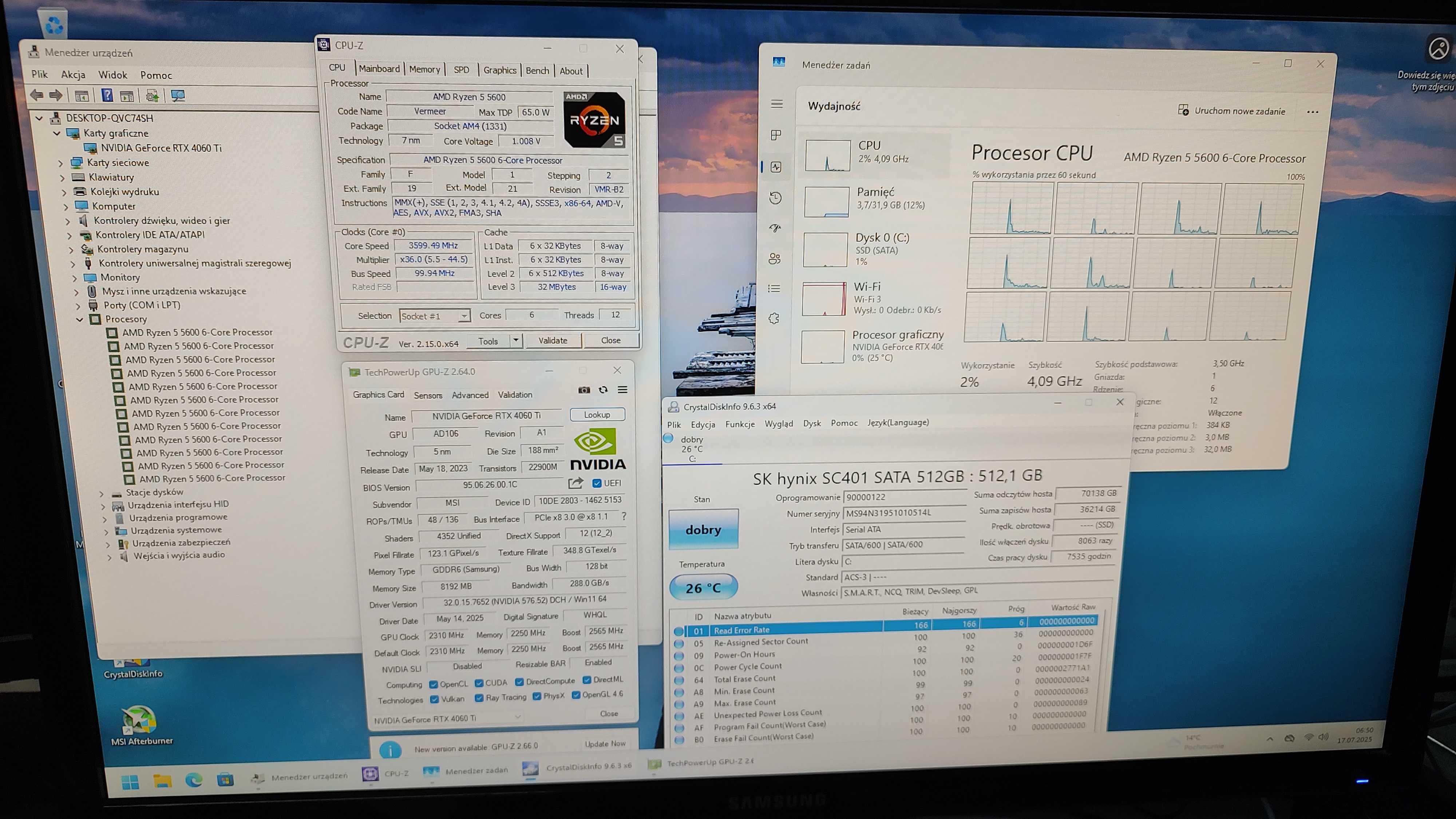Click the Windows Start button on taskbar
Screen dimensions: 1456x819
point(130,782)
